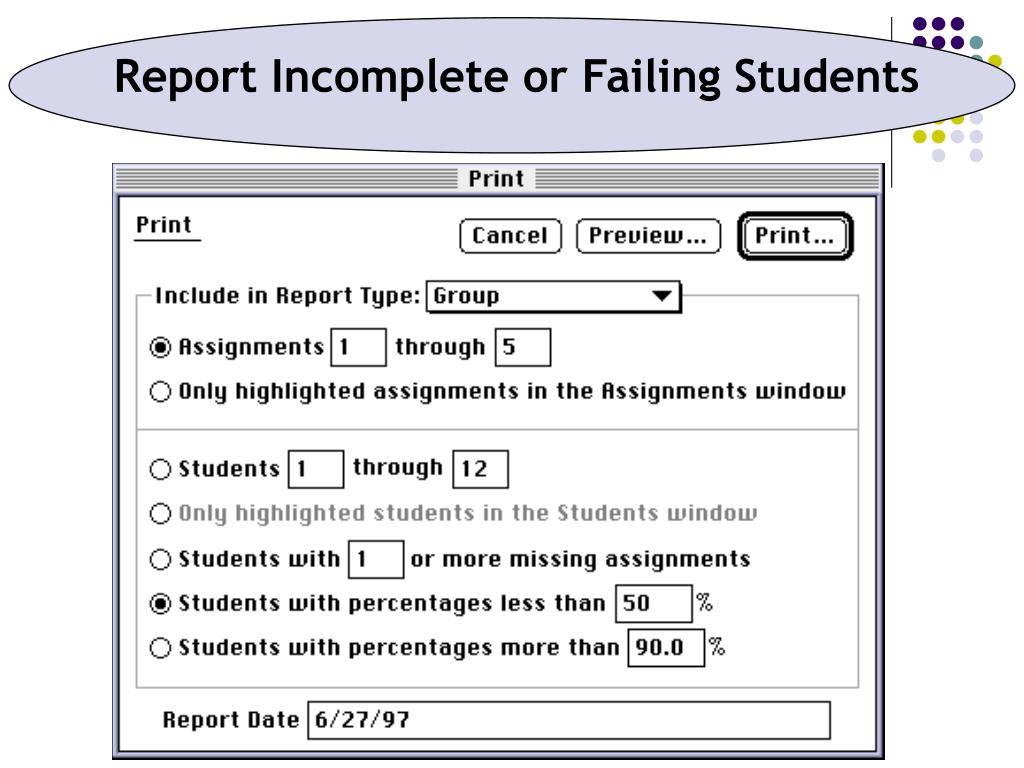Select Students with percentages less than
1024x768 pixels.
[x=160, y=603]
